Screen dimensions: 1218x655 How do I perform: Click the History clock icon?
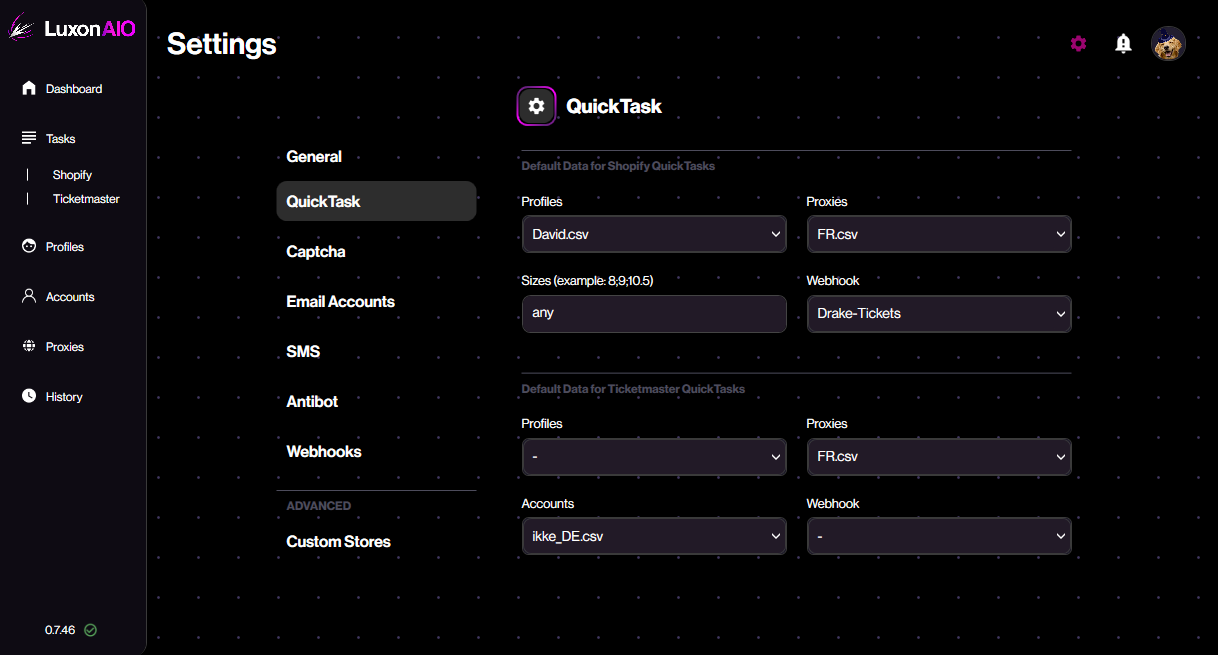pos(29,396)
